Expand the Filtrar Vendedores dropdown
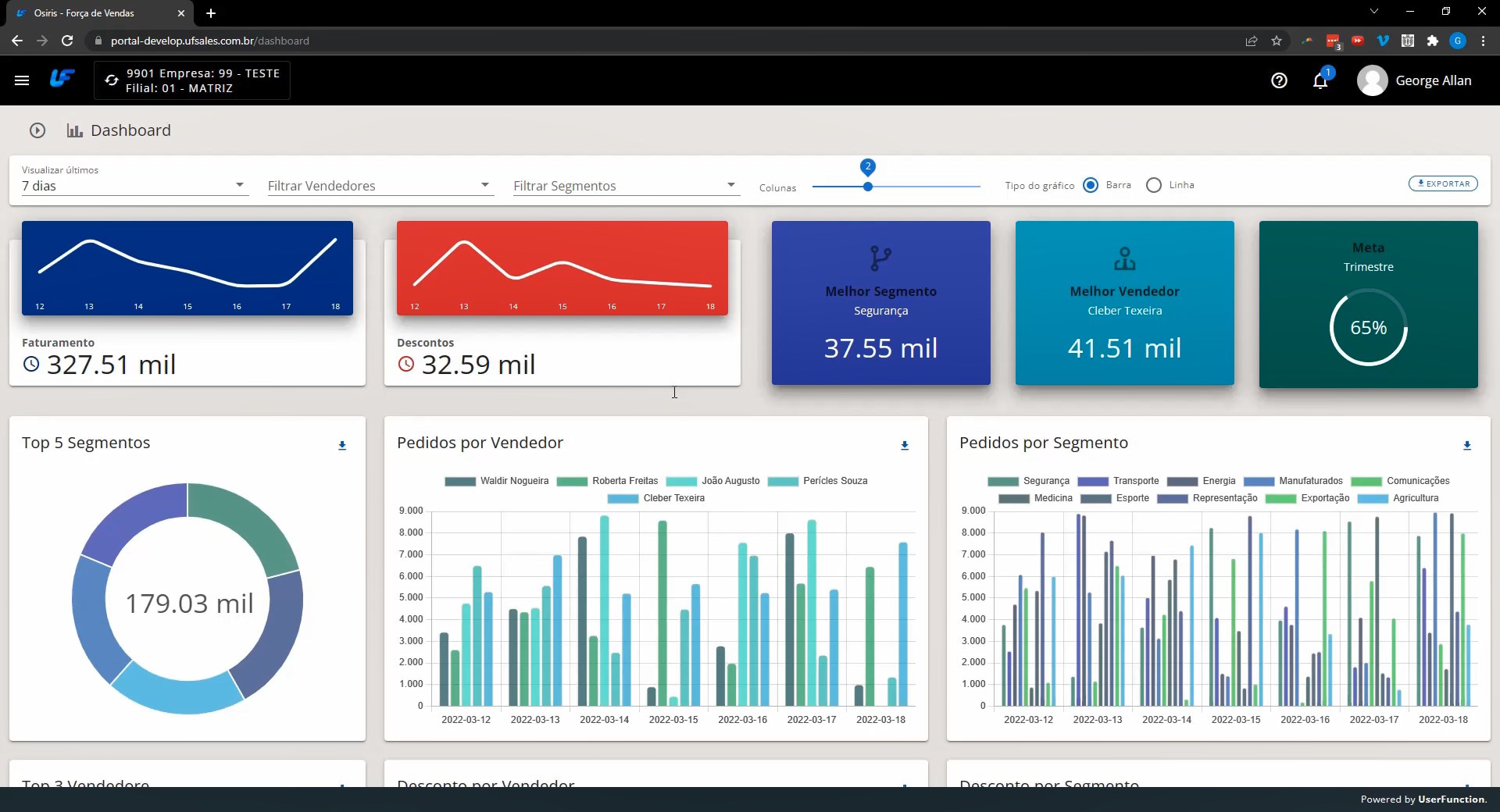 coord(380,186)
